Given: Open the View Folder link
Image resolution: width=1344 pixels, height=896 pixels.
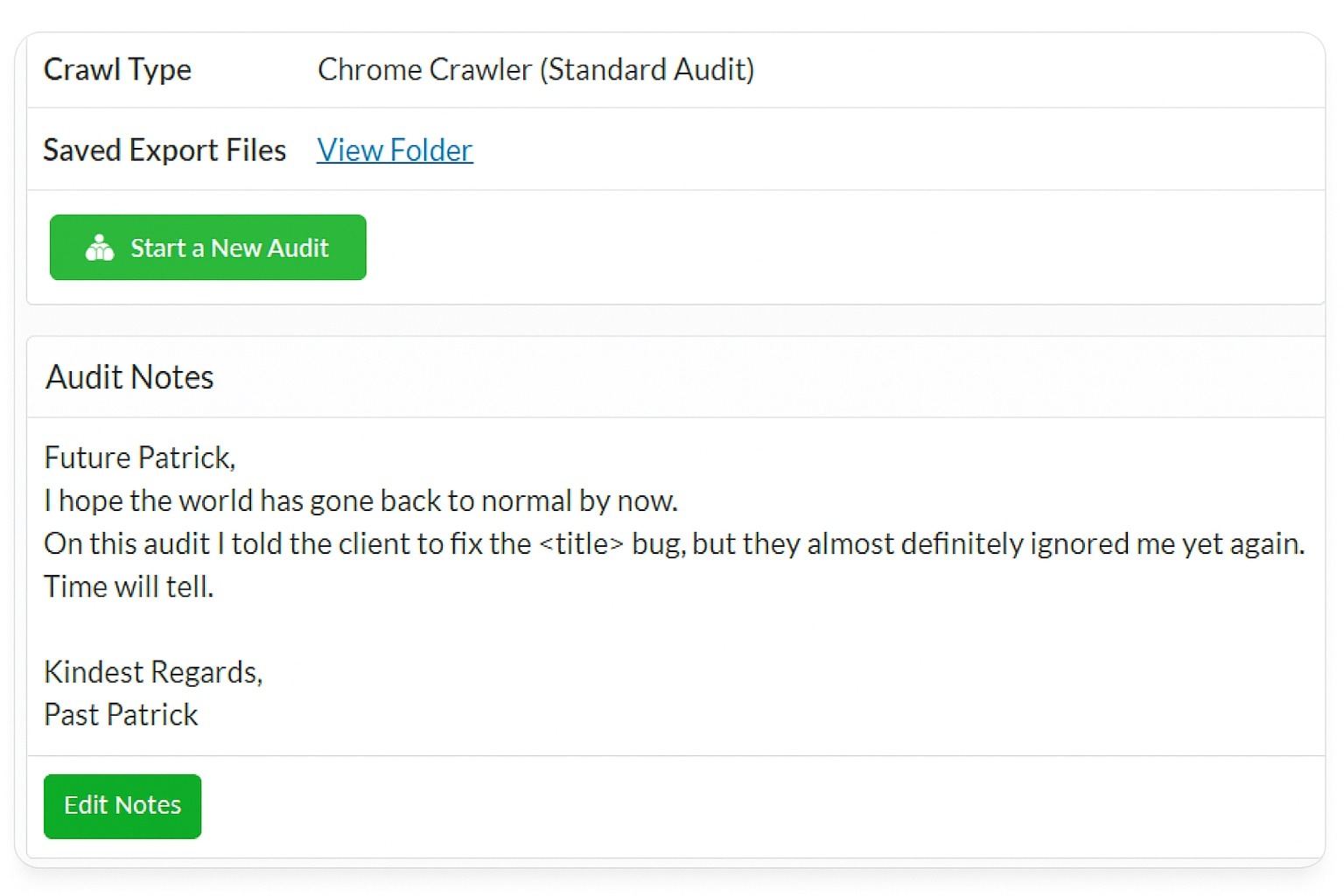Looking at the screenshot, I should pyautogui.click(x=394, y=150).
